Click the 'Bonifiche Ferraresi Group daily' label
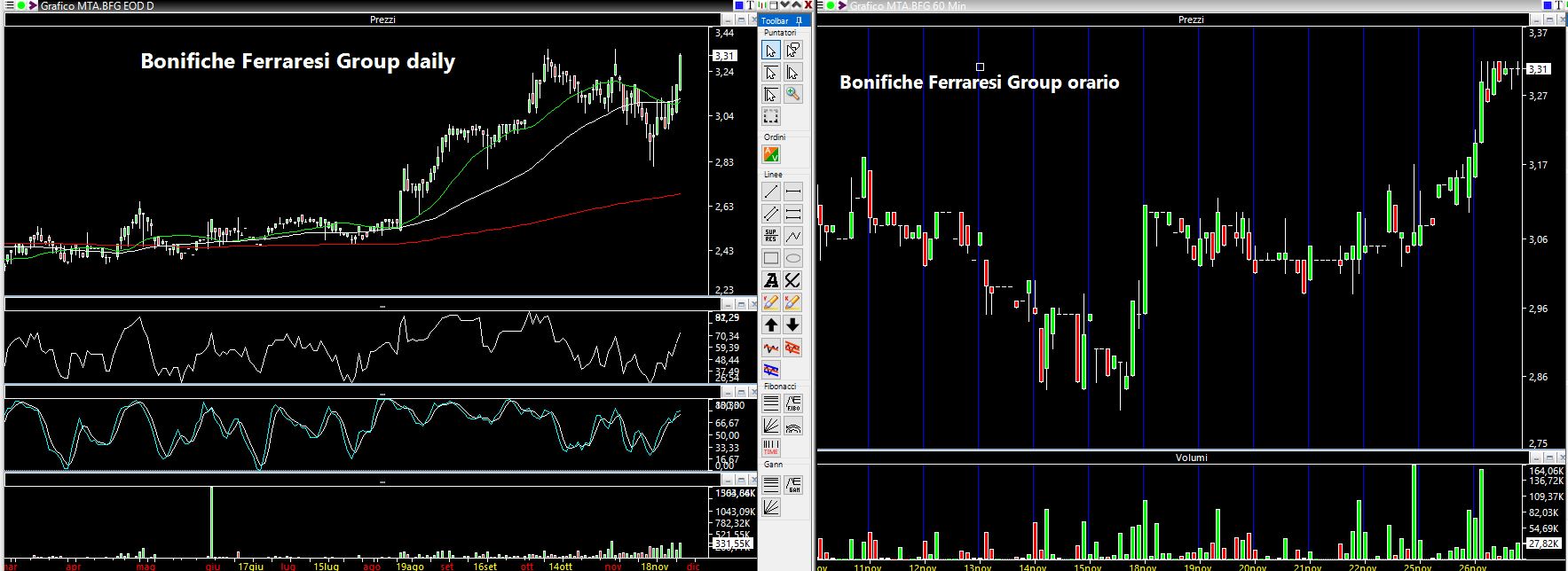1568x571 pixels. pyautogui.click(x=298, y=61)
